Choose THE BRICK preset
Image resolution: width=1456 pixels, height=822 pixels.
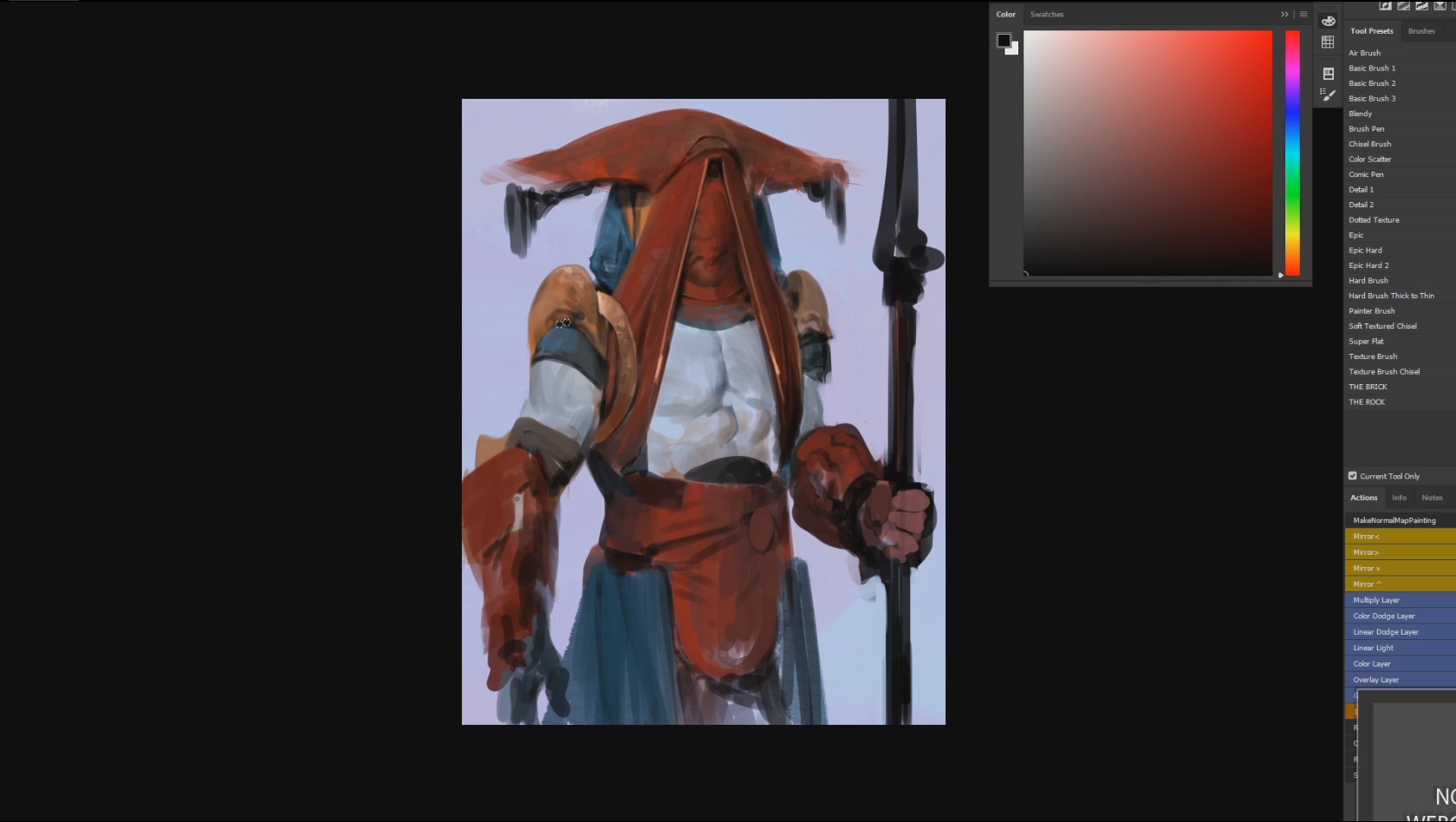[x=1401, y=387]
